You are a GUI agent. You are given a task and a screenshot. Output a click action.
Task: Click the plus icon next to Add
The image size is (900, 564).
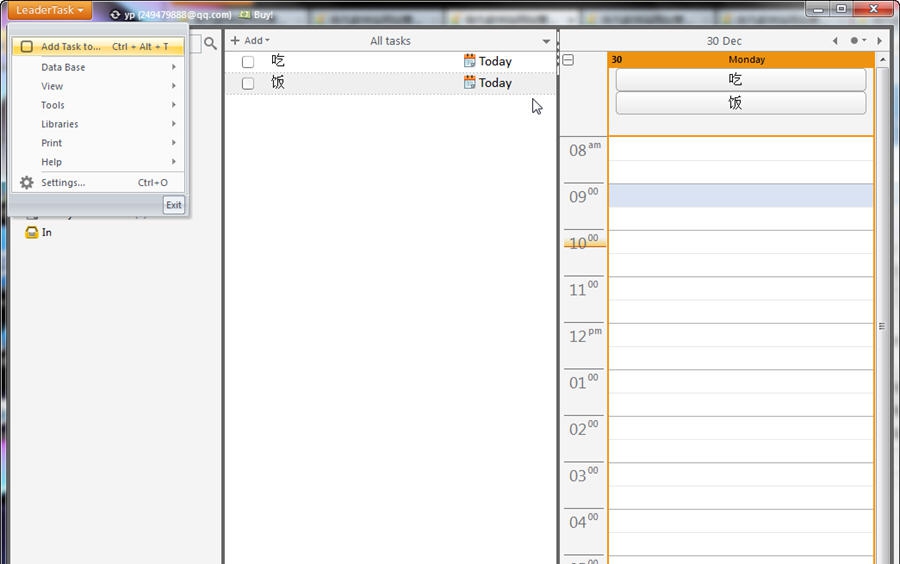235,40
